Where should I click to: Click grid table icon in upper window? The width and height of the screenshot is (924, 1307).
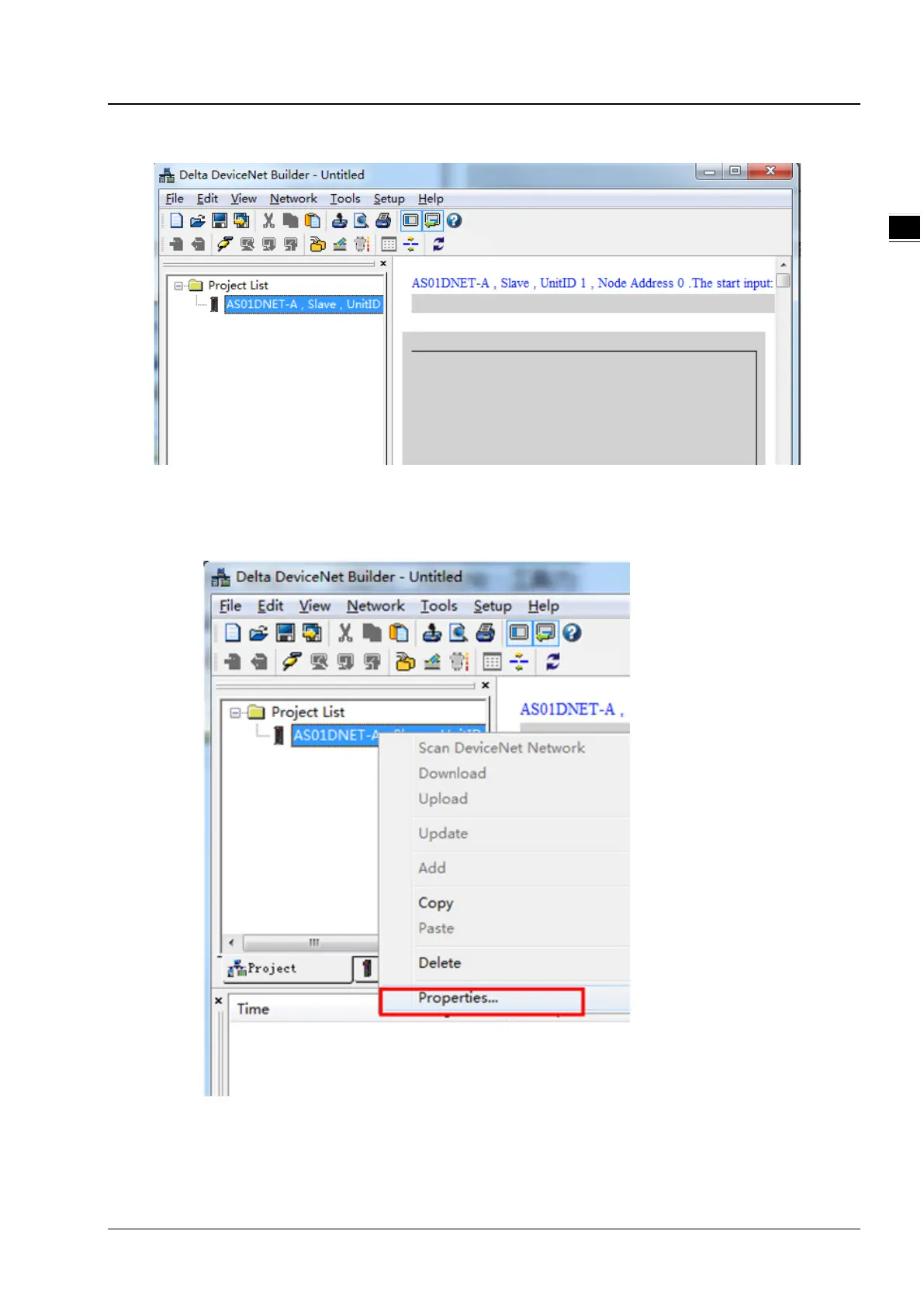(389, 244)
